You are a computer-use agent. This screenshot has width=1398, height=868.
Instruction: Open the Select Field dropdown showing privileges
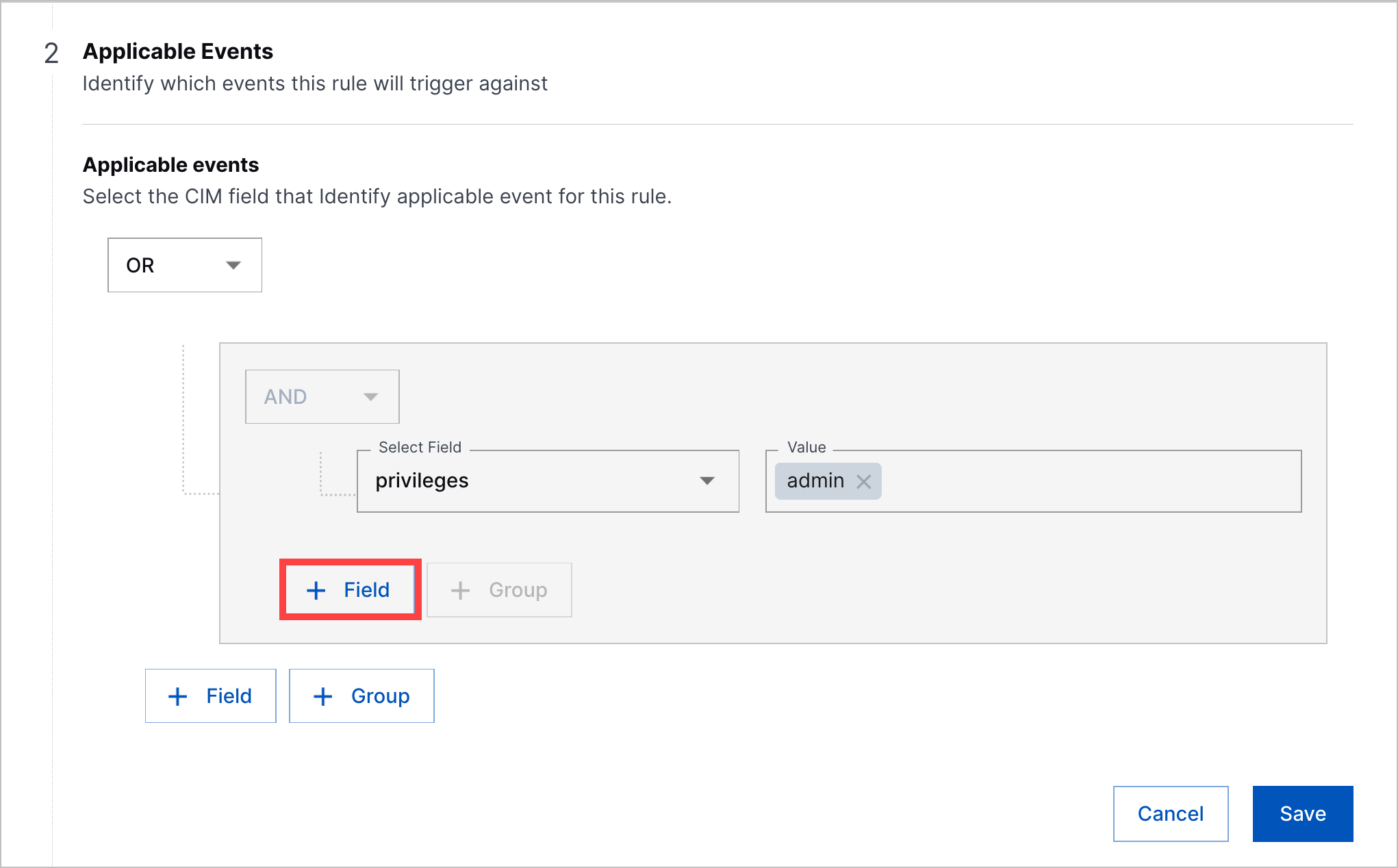coord(547,481)
